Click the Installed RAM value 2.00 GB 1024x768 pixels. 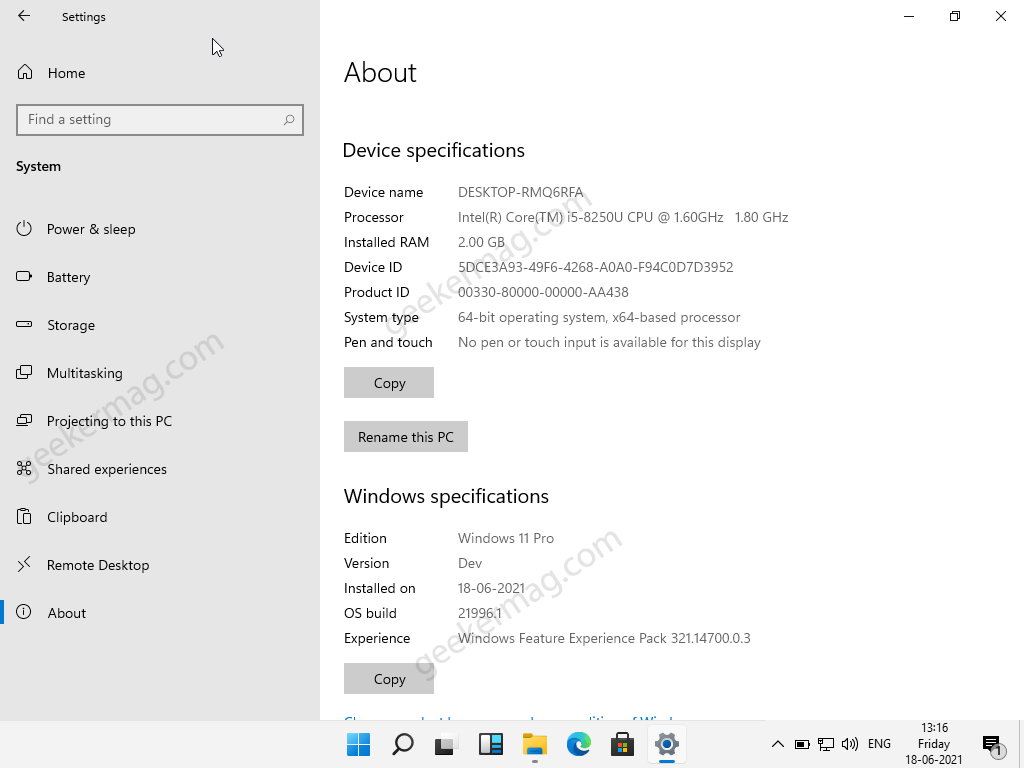481,242
